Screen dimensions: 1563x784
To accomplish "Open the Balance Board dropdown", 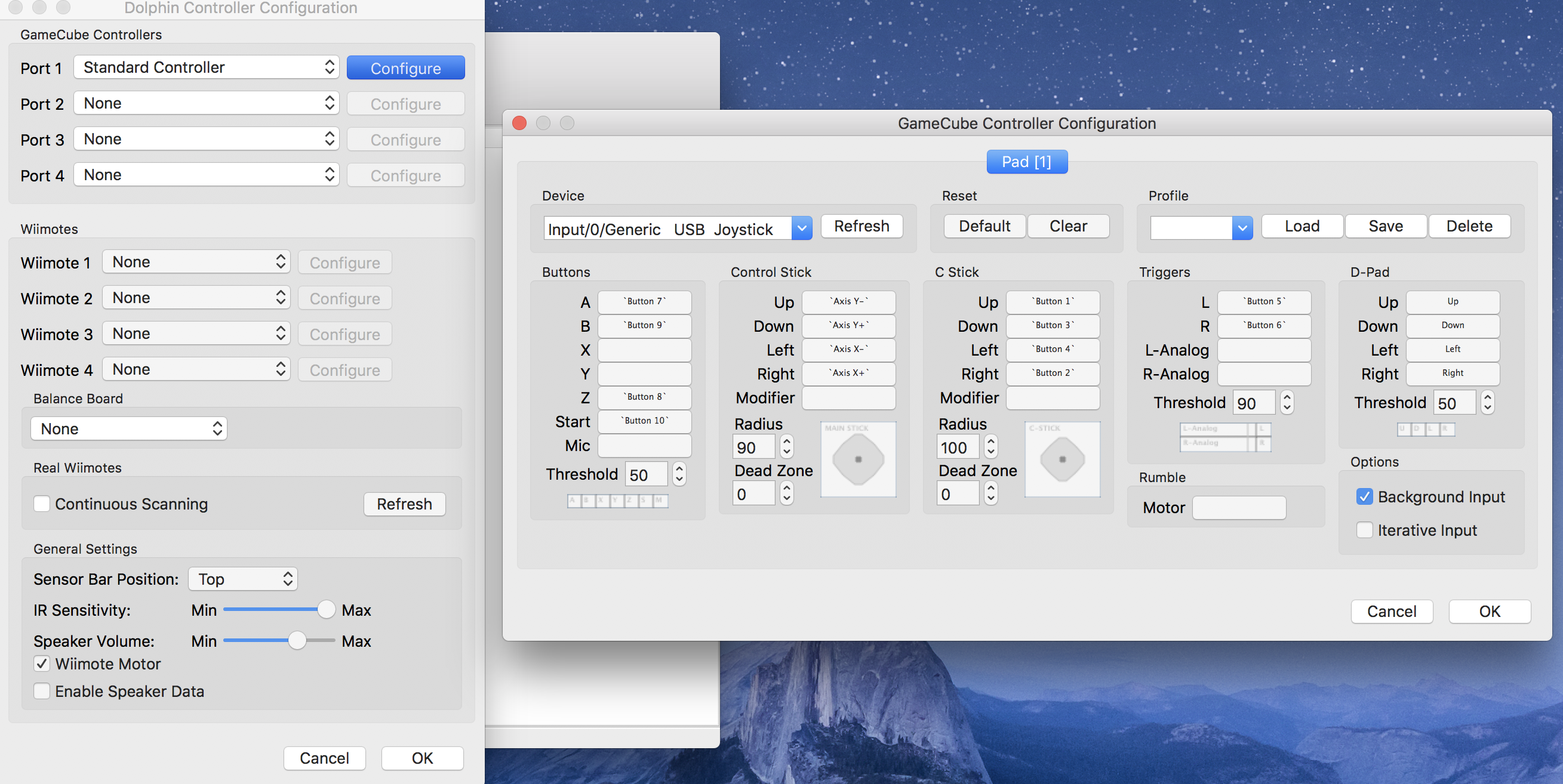I will point(128,428).
